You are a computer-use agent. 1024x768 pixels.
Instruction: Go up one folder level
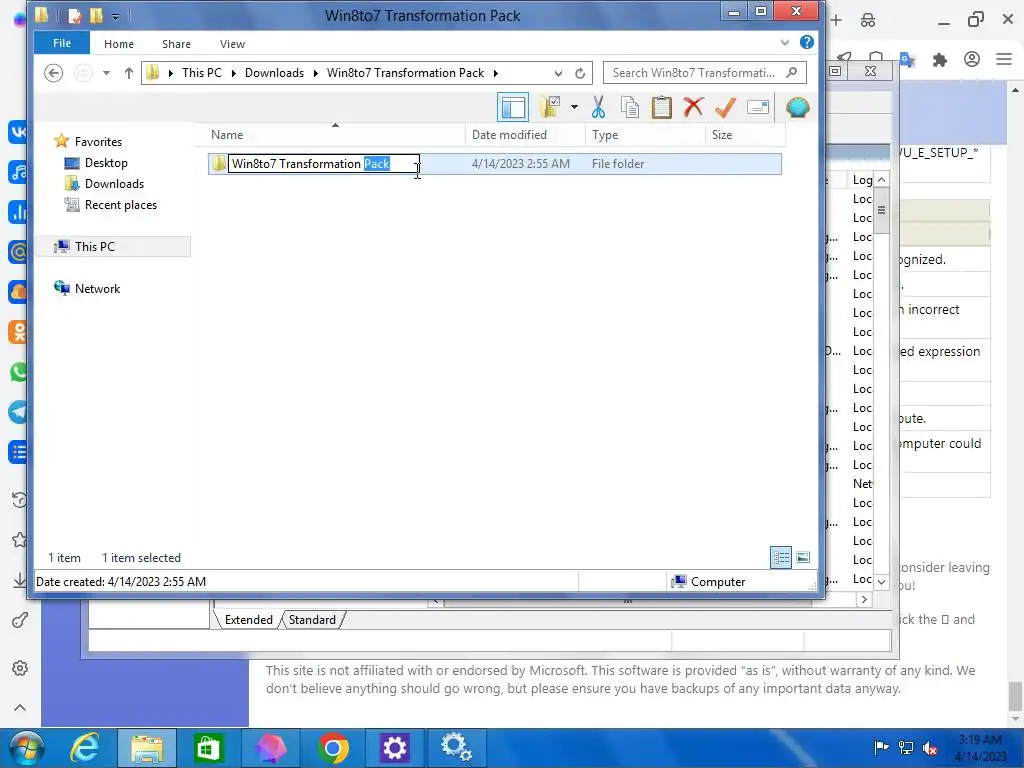click(x=129, y=72)
